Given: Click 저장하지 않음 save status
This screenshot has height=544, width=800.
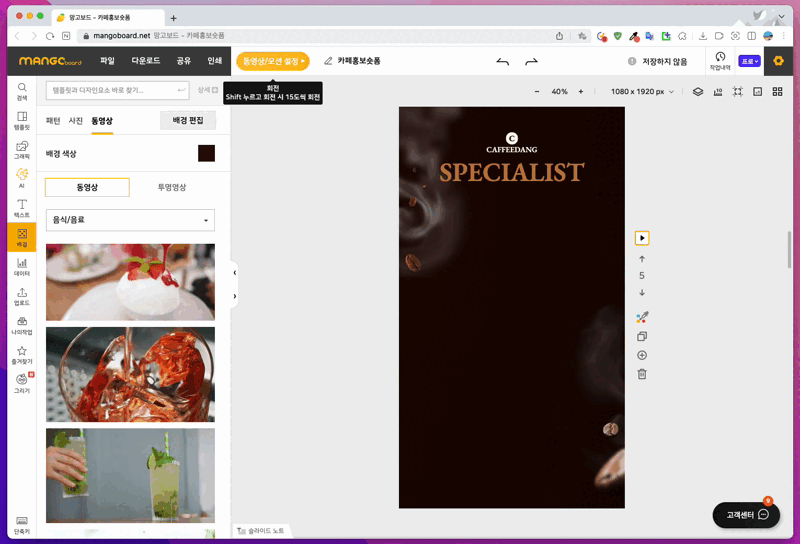Looking at the screenshot, I should click(x=658, y=61).
